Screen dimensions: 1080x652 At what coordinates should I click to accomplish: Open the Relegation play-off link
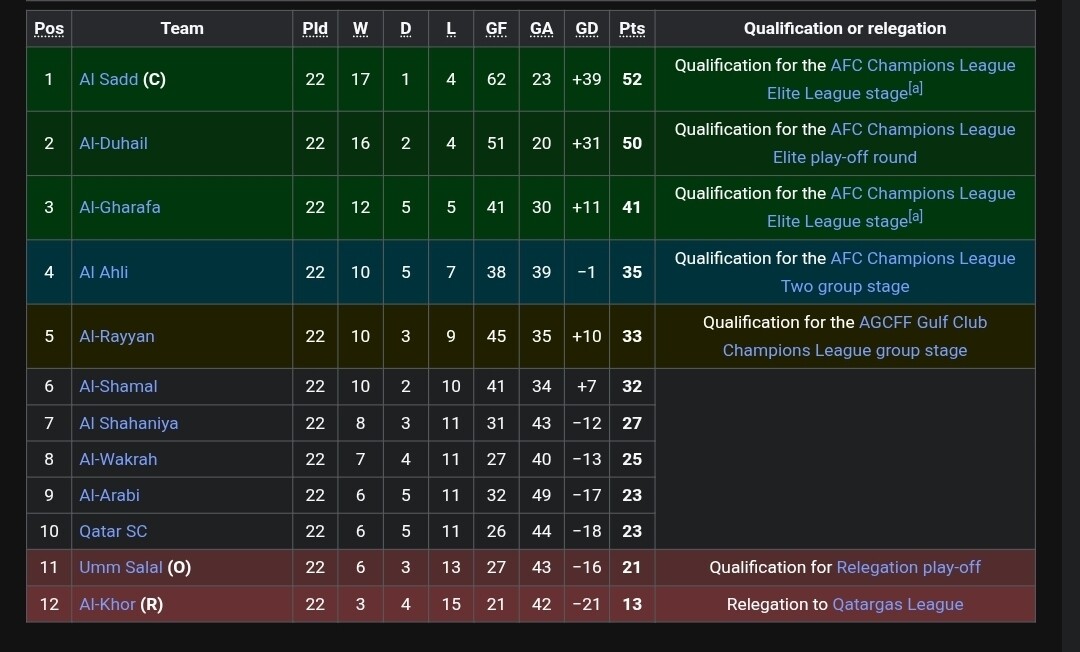pos(908,567)
